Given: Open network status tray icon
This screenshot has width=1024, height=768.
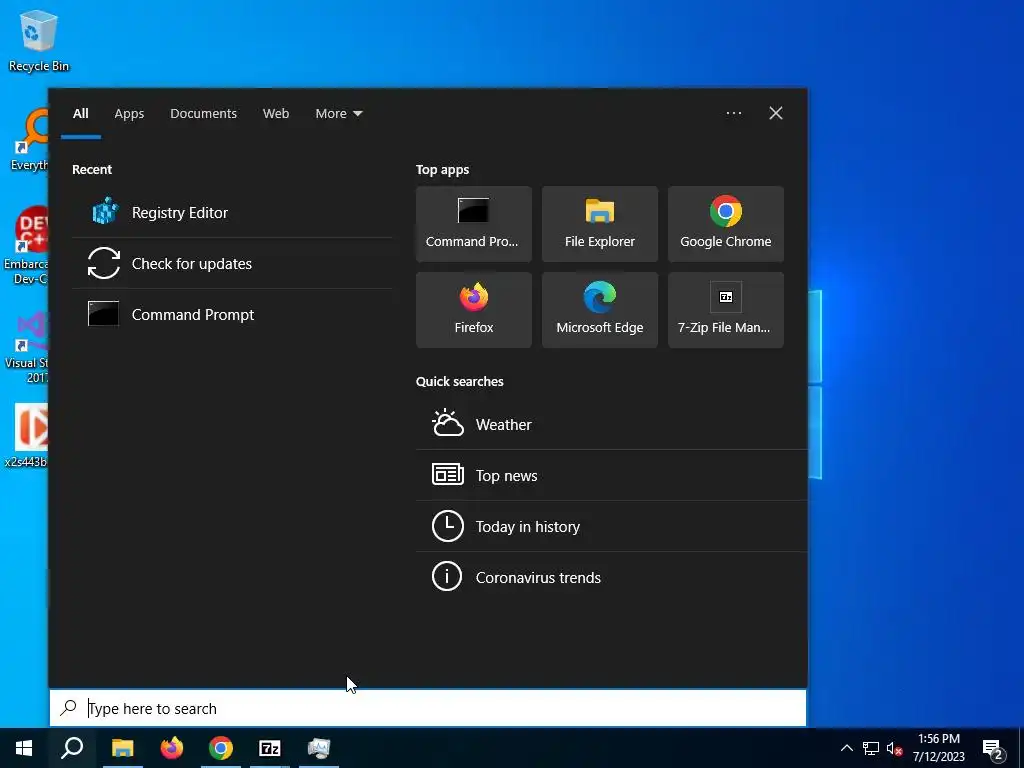Looking at the screenshot, I should point(871,748).
